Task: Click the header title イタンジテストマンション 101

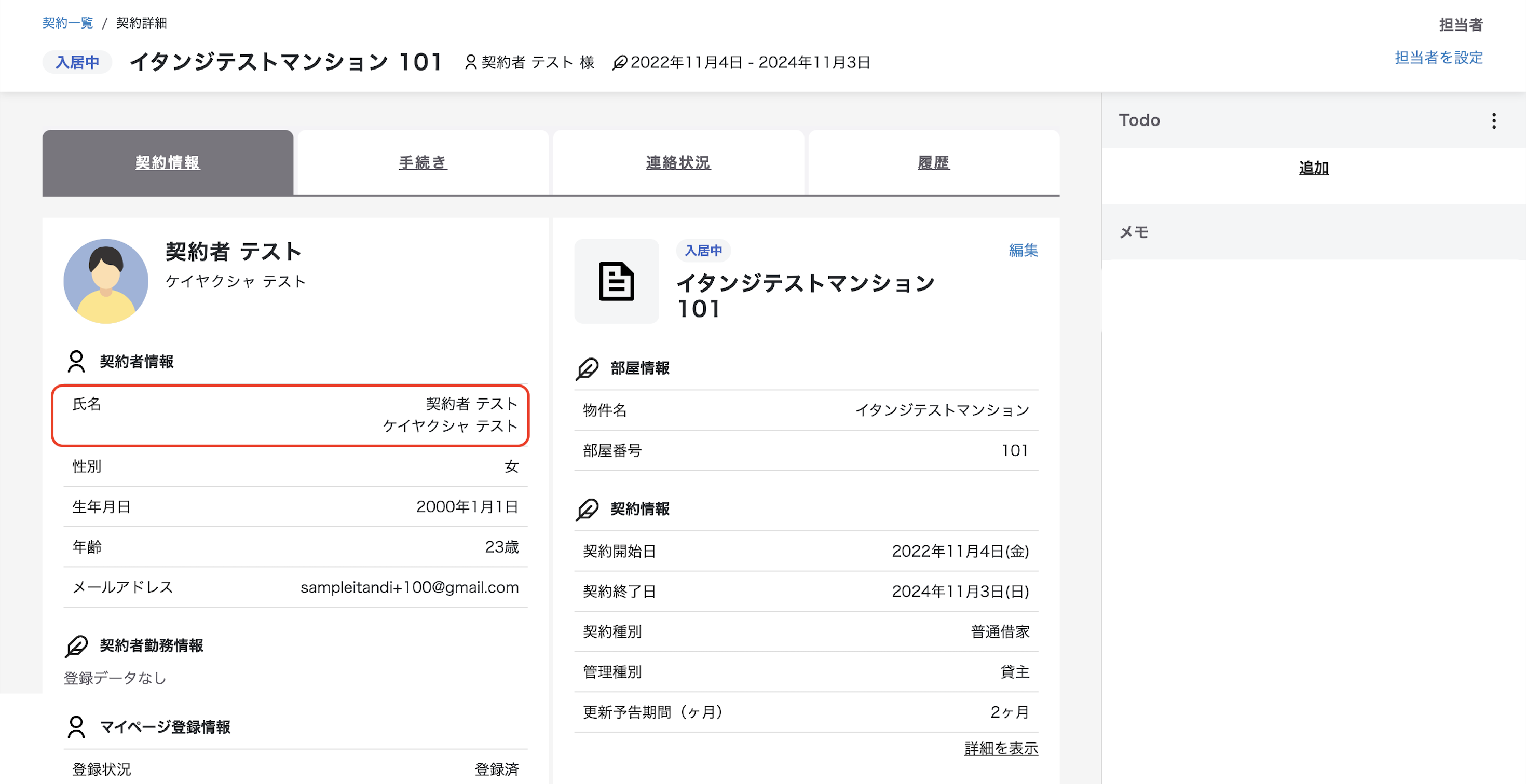Action: point(286,62)
